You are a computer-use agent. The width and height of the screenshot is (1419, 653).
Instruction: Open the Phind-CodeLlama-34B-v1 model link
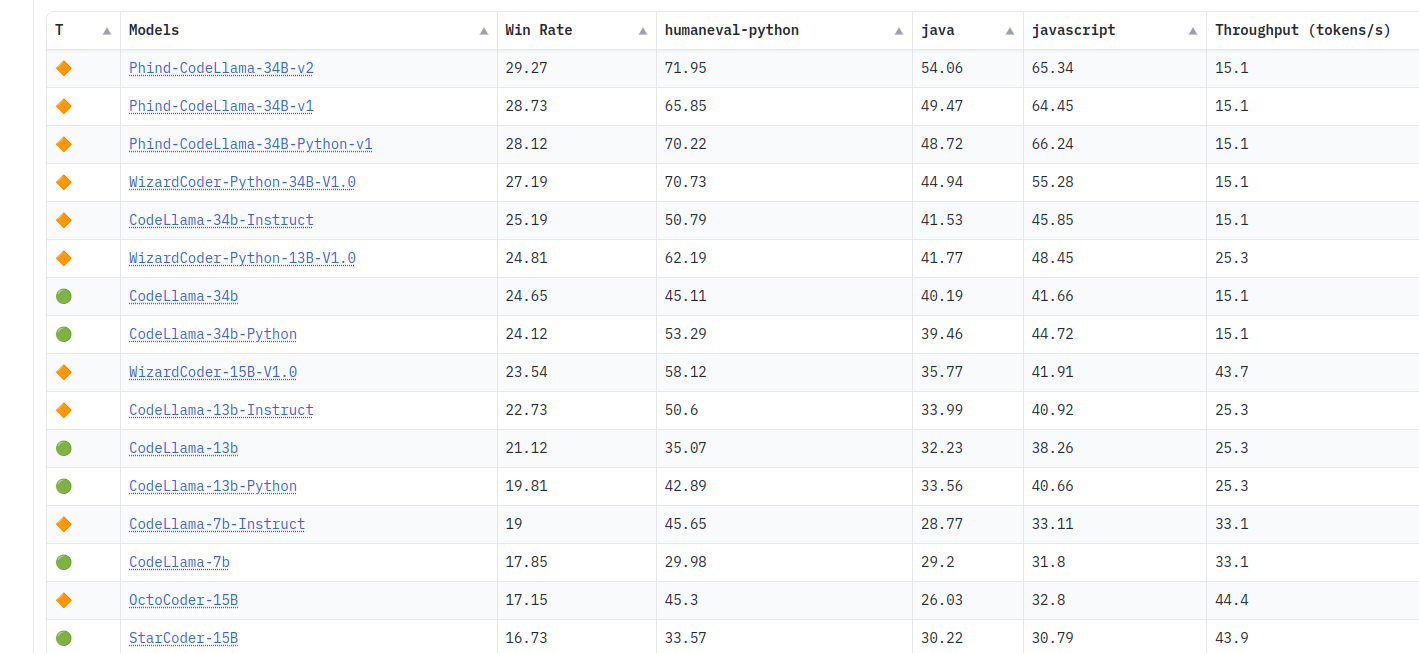coord(221,106)
